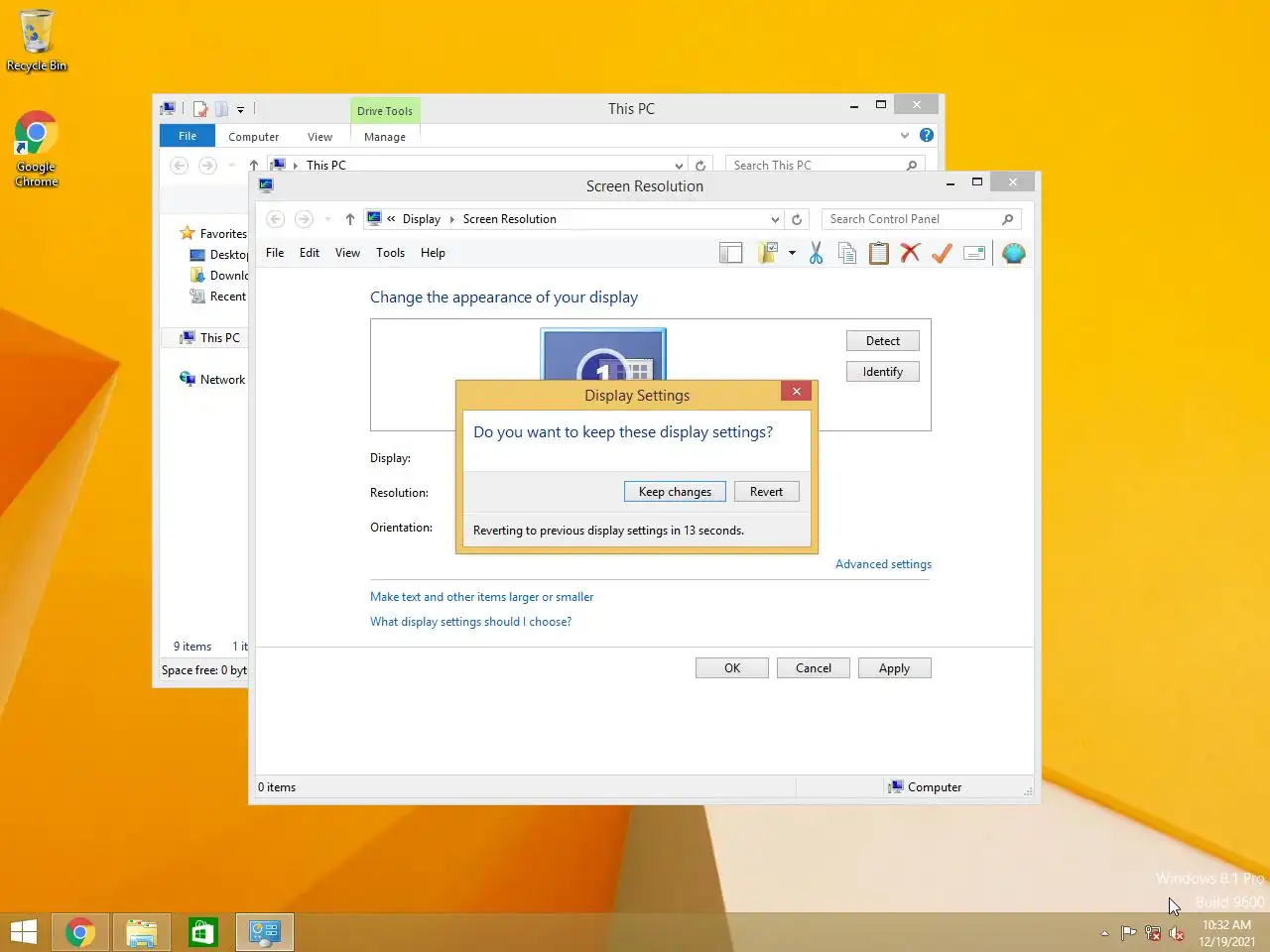Open the Tools menu in Screen Resolution
The height and width of the screenshot is (952, 1270).
pos(390,253)
